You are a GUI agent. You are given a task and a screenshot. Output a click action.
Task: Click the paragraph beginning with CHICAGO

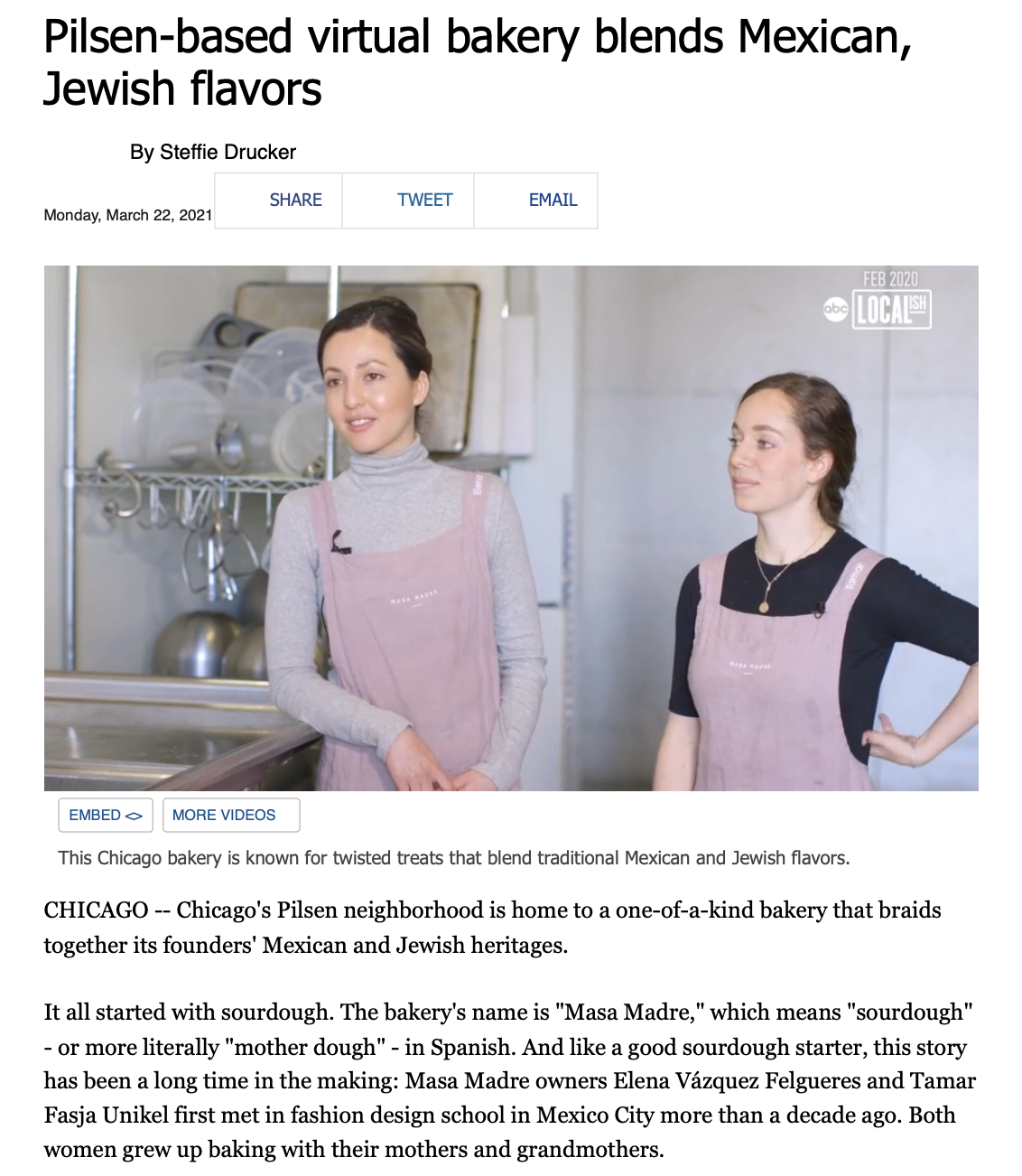click(x=492, y=928)
